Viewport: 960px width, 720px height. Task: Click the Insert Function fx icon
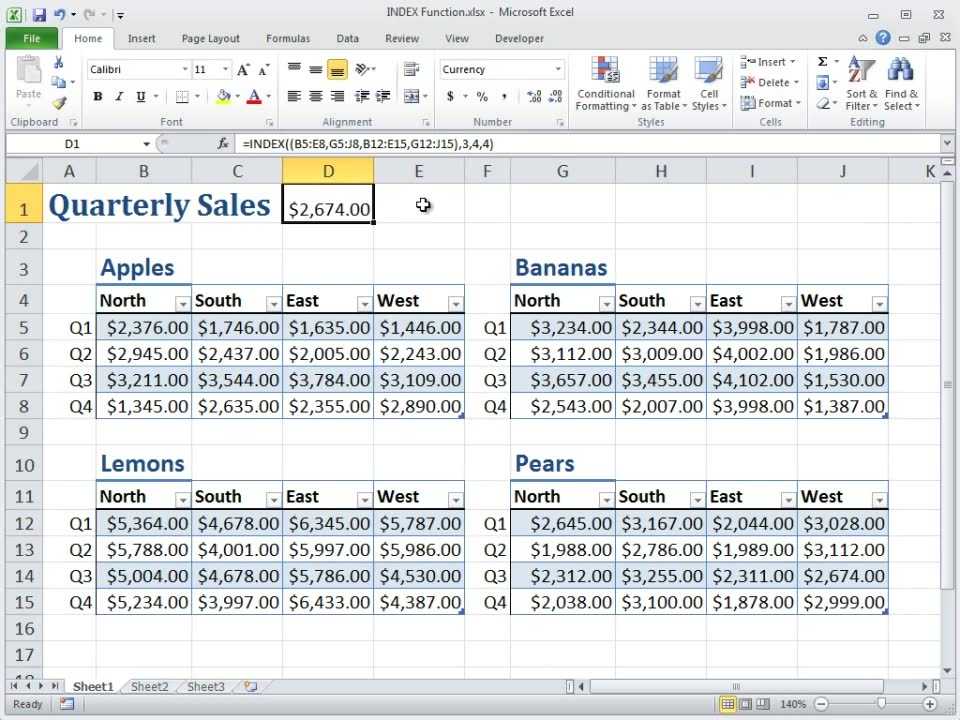(223, 144)
